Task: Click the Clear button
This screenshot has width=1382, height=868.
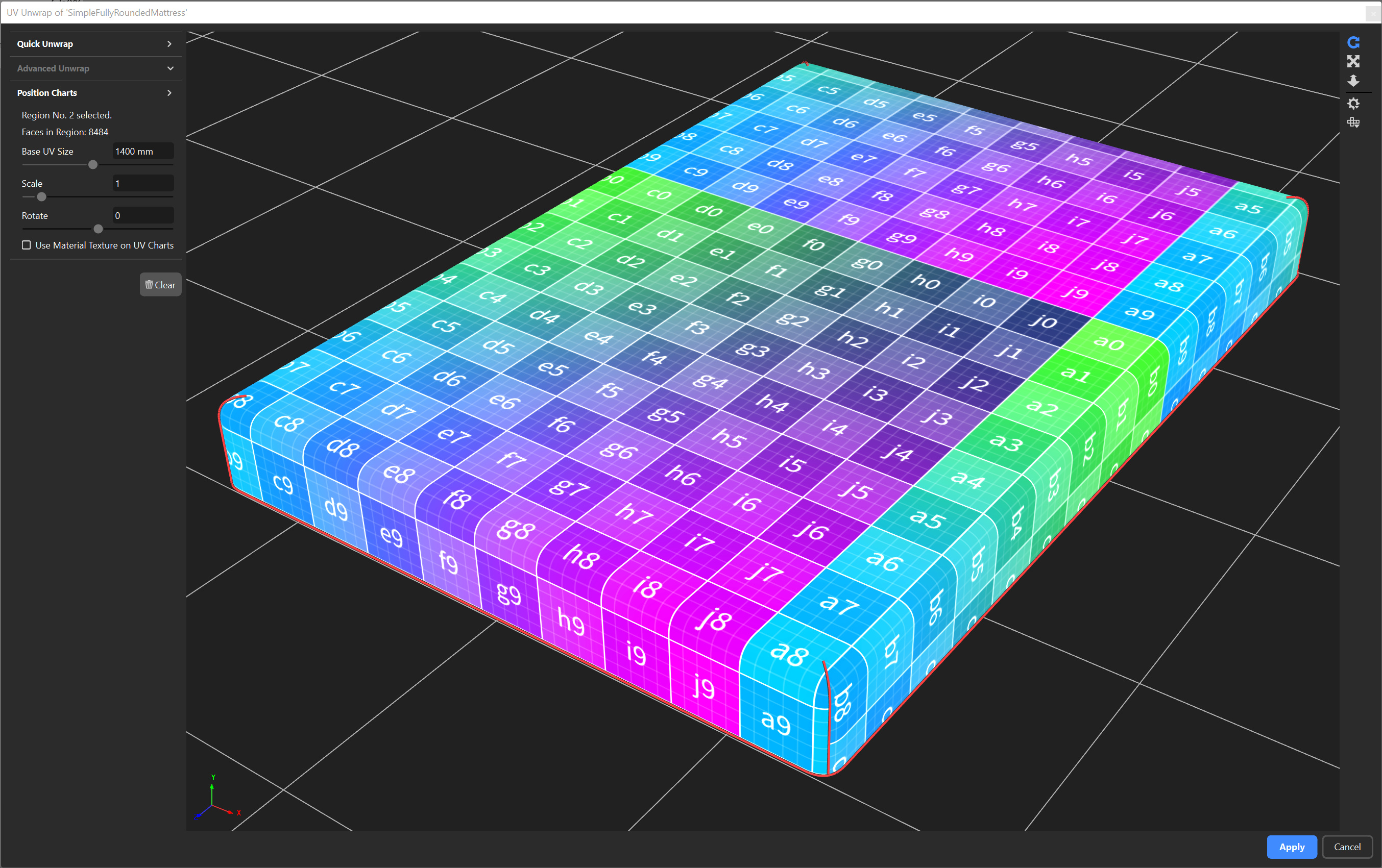Action: (161, 285)
